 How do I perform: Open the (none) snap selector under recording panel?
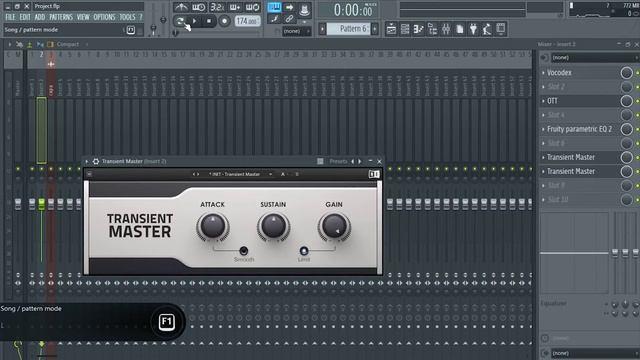pos(296,31)
